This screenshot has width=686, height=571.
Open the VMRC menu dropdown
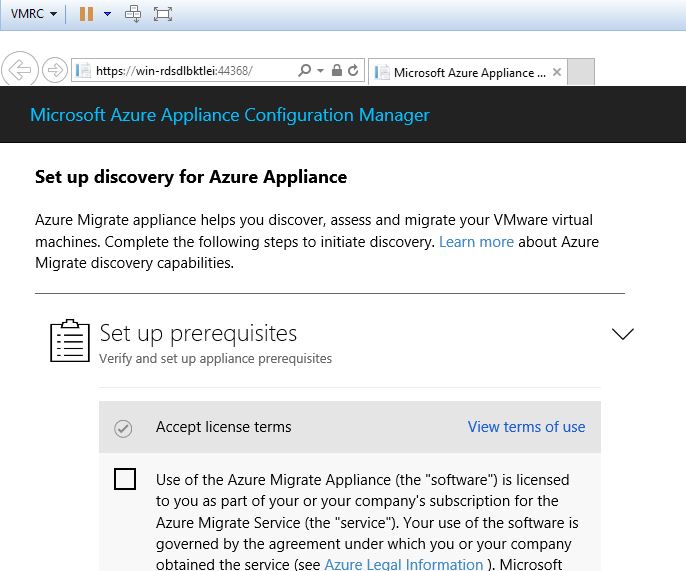(34, 14)
